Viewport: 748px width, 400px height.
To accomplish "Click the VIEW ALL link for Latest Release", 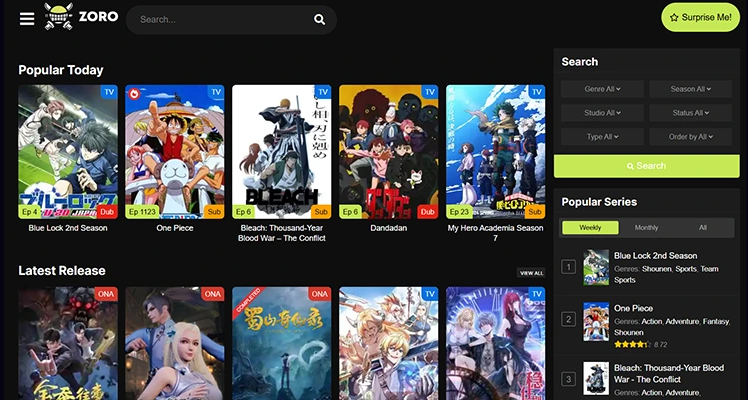I will 531,273.
